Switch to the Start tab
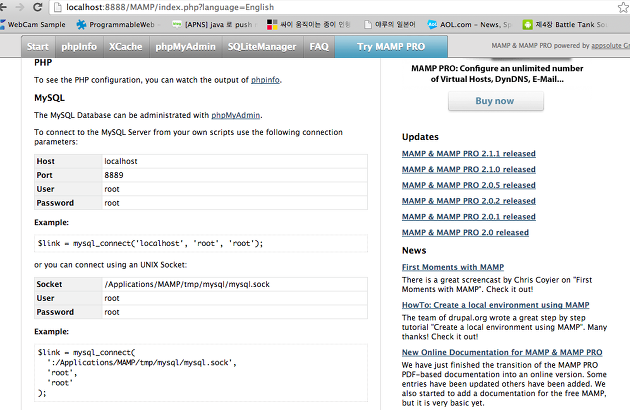 coord(38,47)
